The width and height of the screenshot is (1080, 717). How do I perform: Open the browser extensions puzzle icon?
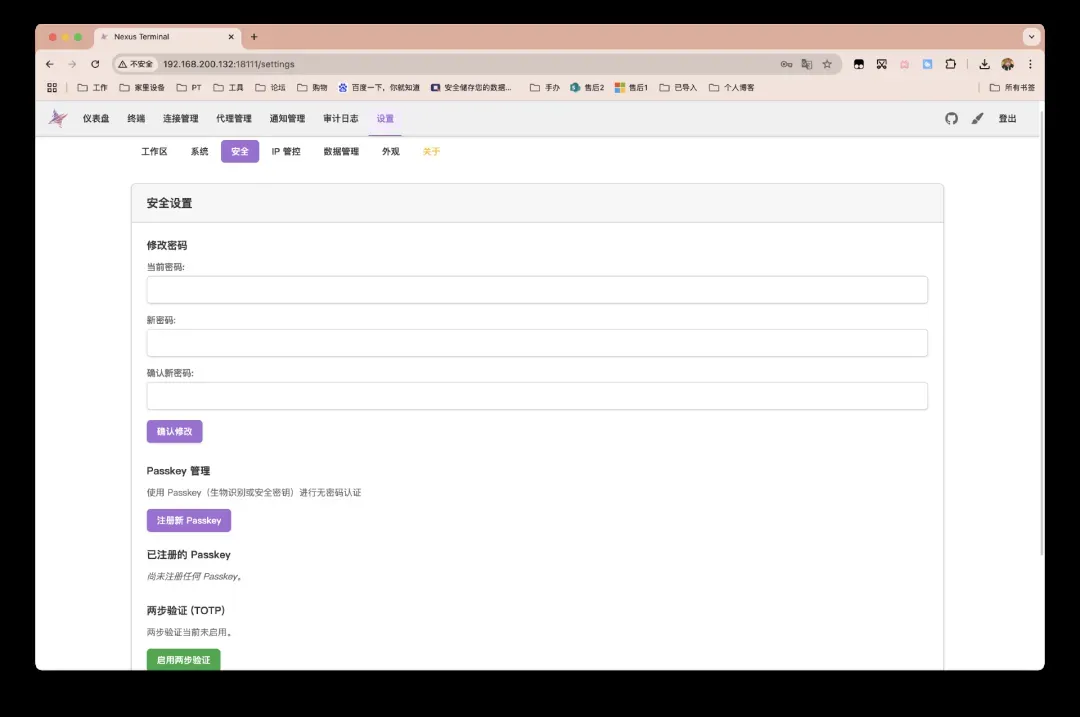click(x=950, y=64)
